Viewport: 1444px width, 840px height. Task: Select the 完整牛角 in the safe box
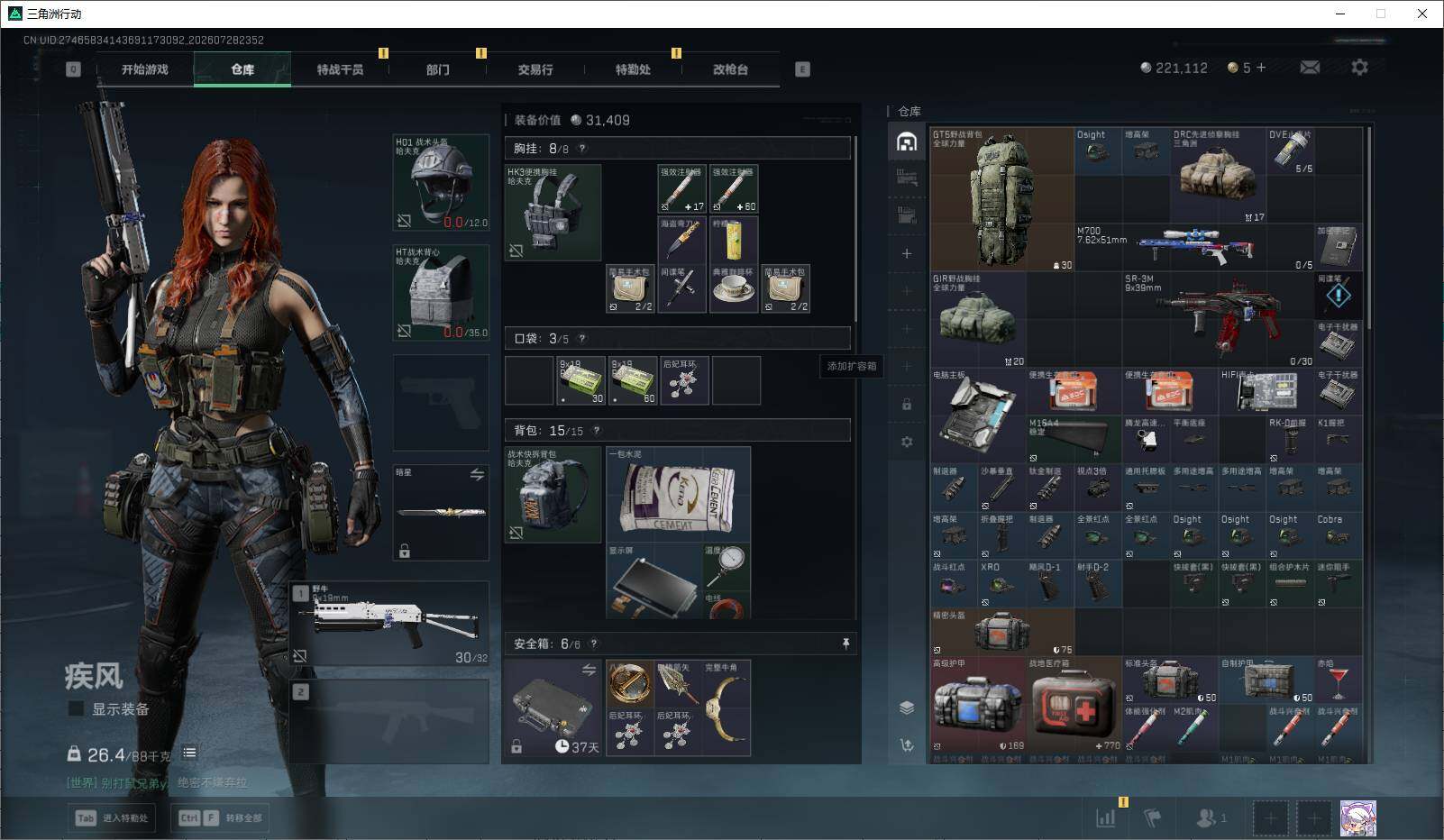[x=727, y=708]
